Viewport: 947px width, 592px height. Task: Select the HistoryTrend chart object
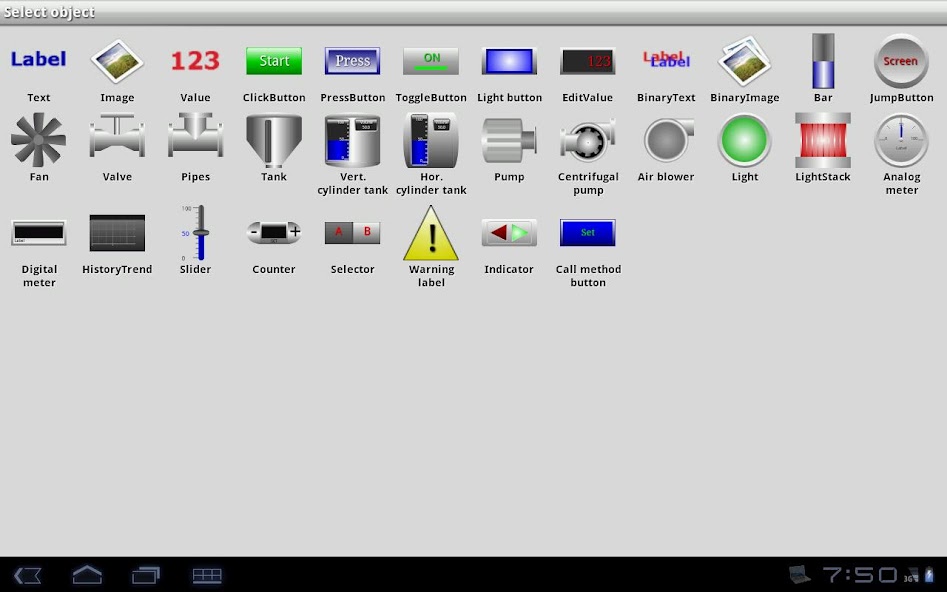117,233
